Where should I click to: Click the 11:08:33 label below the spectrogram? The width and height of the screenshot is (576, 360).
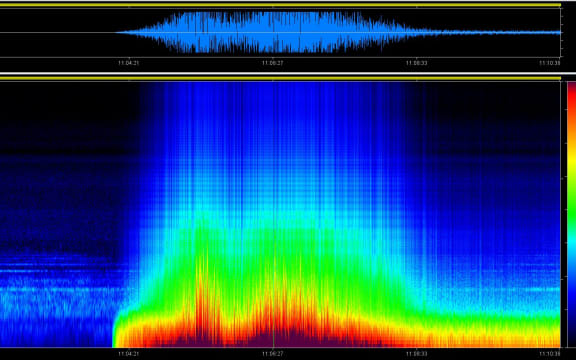click(417, 353)
